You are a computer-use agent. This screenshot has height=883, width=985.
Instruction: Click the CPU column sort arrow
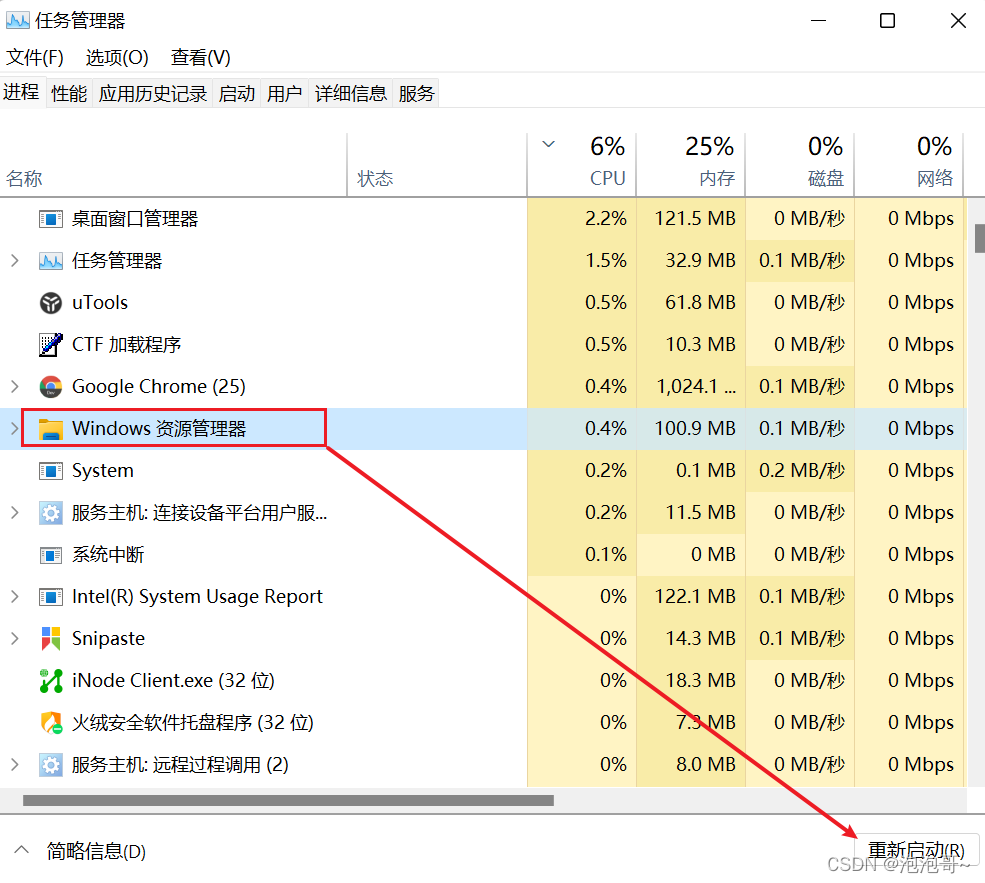548,144
